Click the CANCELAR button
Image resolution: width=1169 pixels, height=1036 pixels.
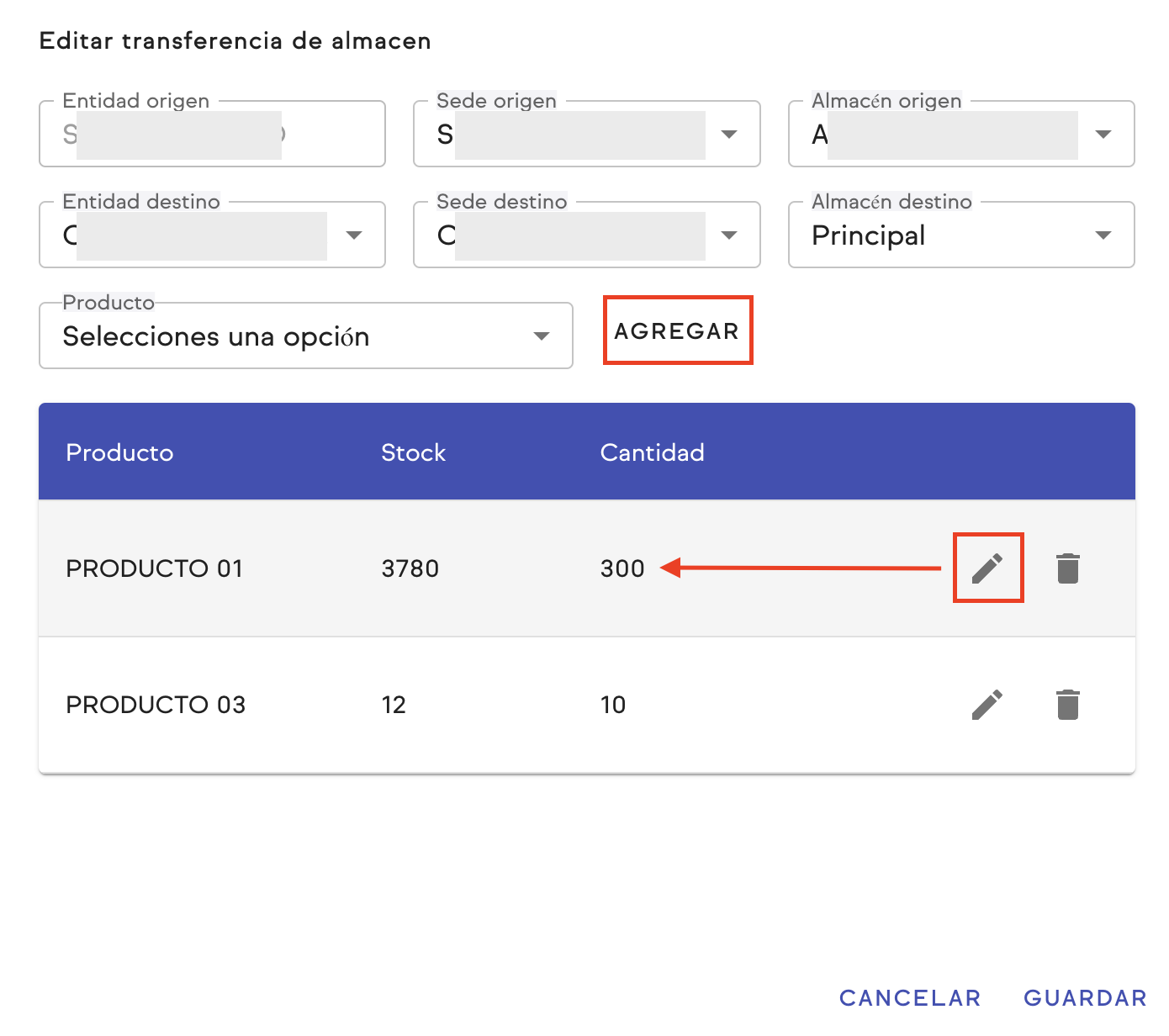pyautogui.click(x=910, y=998)
